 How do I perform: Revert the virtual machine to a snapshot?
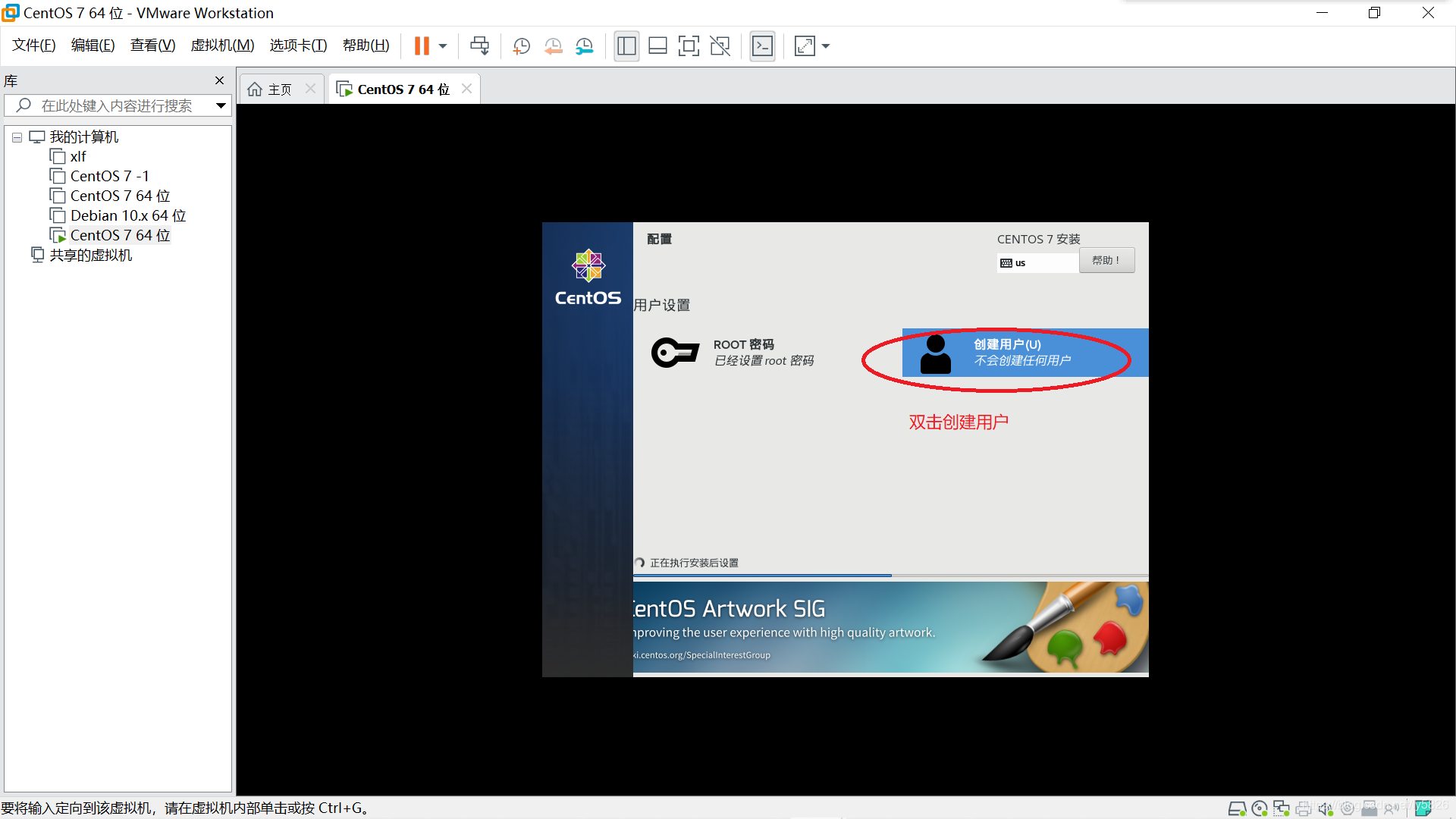click(x=553, y=46)
